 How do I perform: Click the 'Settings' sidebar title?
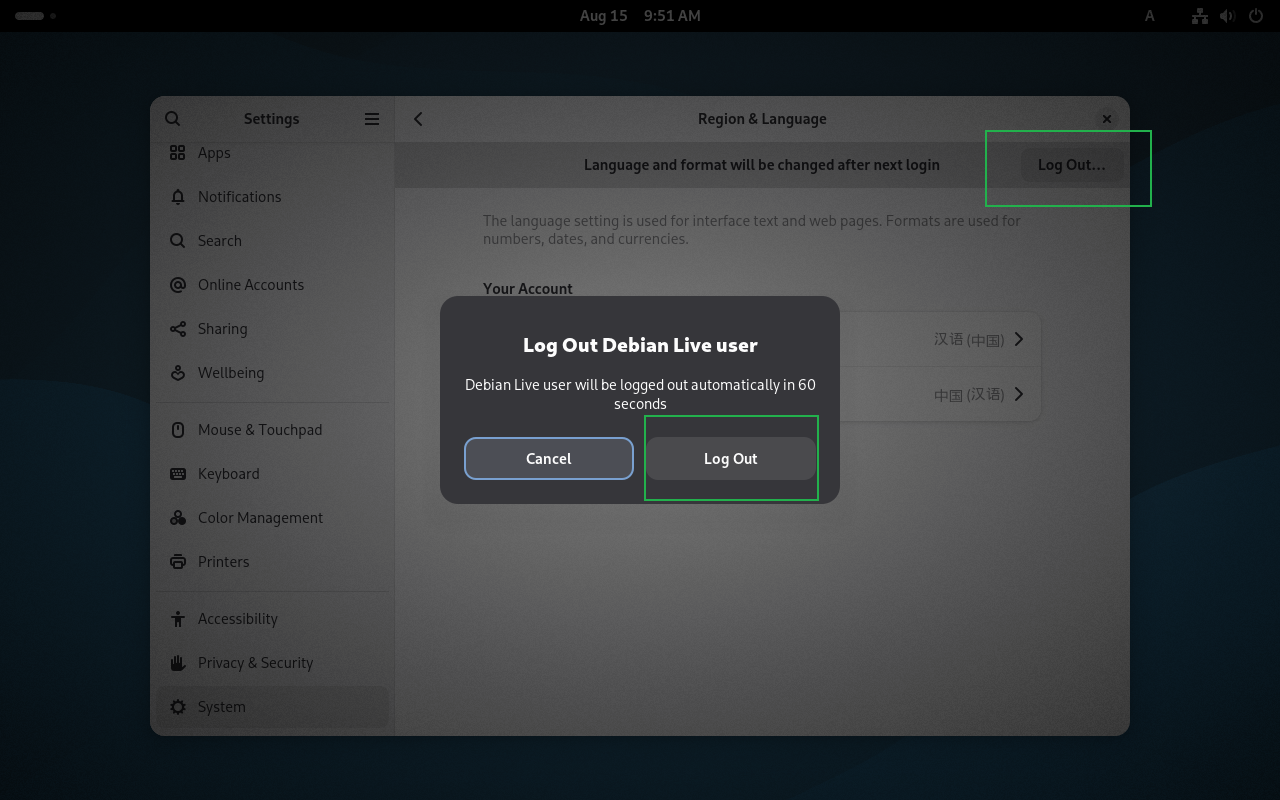point(272,119)
